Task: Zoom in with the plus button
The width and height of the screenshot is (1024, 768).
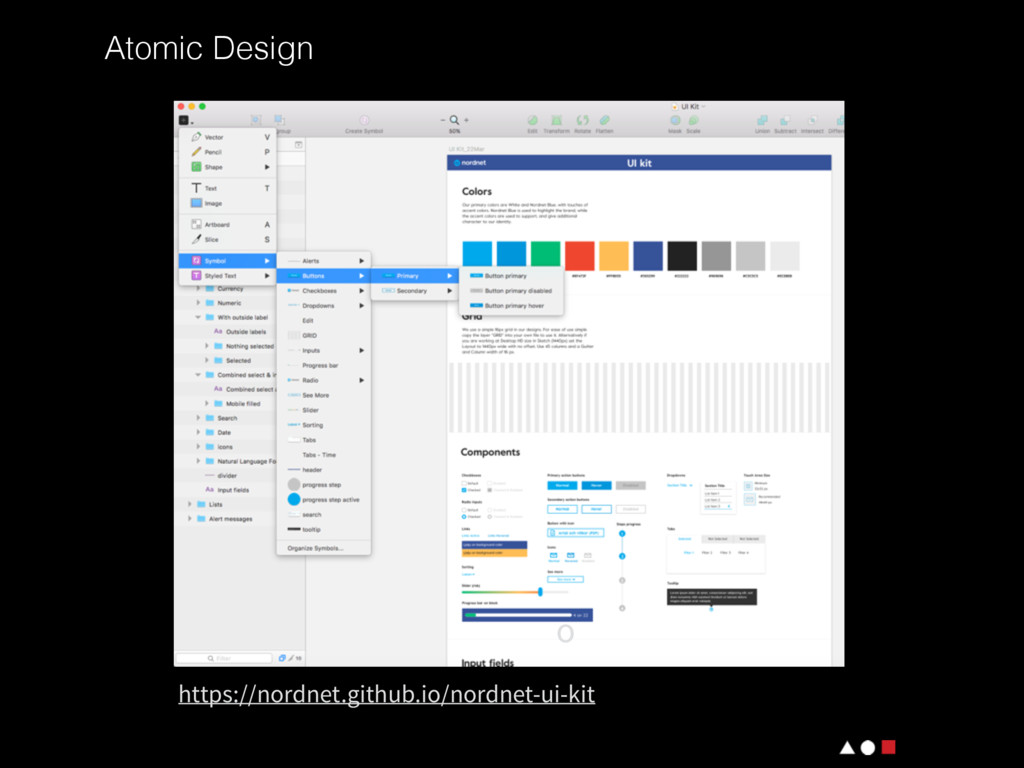Action: (x=466, y=120)
